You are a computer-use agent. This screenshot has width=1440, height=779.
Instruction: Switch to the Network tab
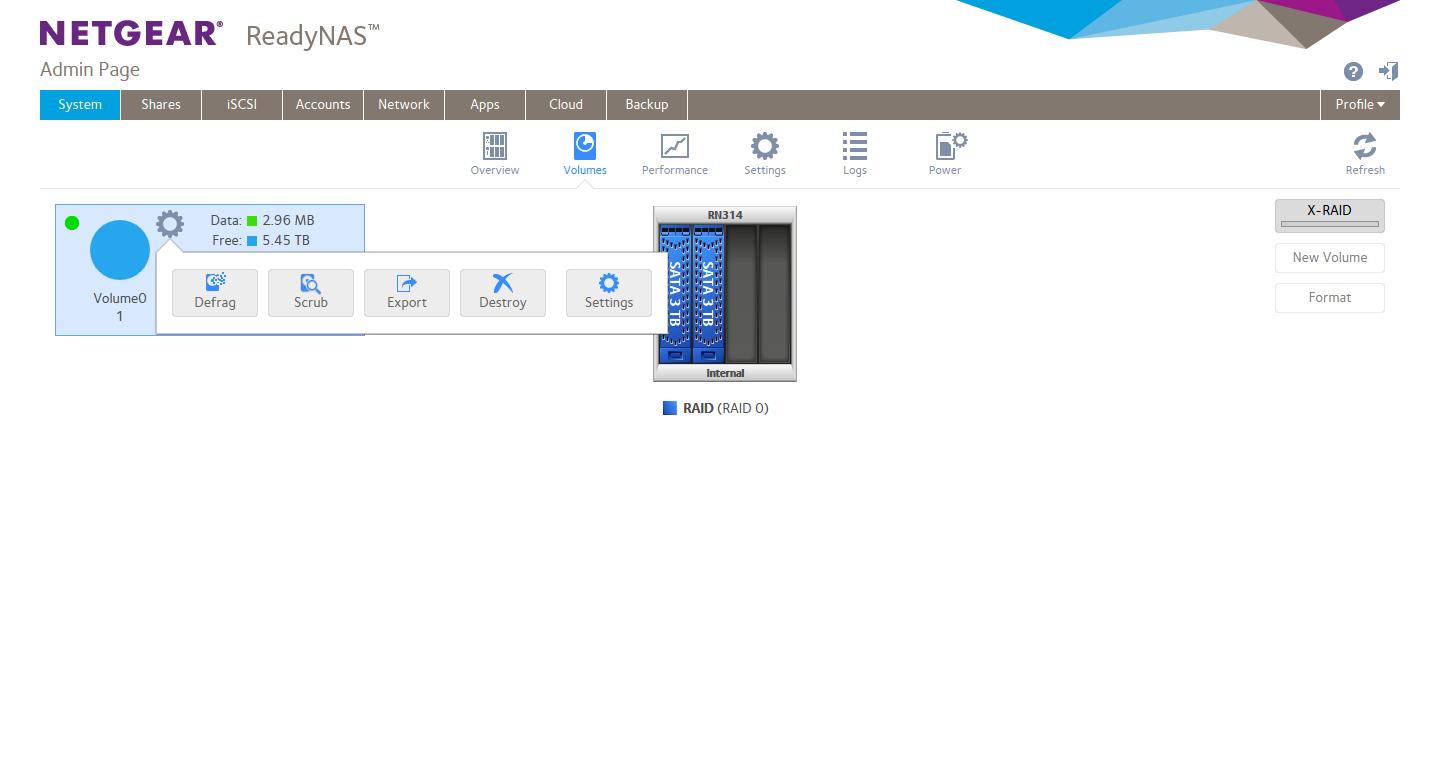[x=404, y=105]
